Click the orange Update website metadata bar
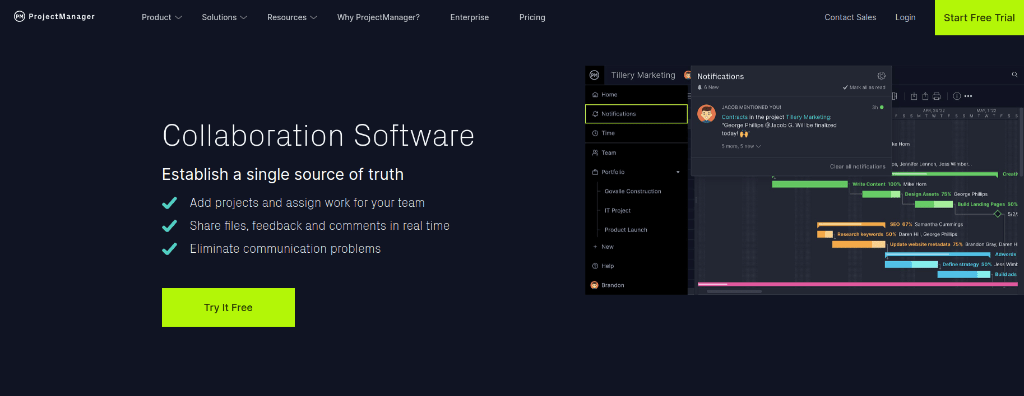The width and height of the screenshot is (1024, 396). pyautogui.click(x=859, y=244)
